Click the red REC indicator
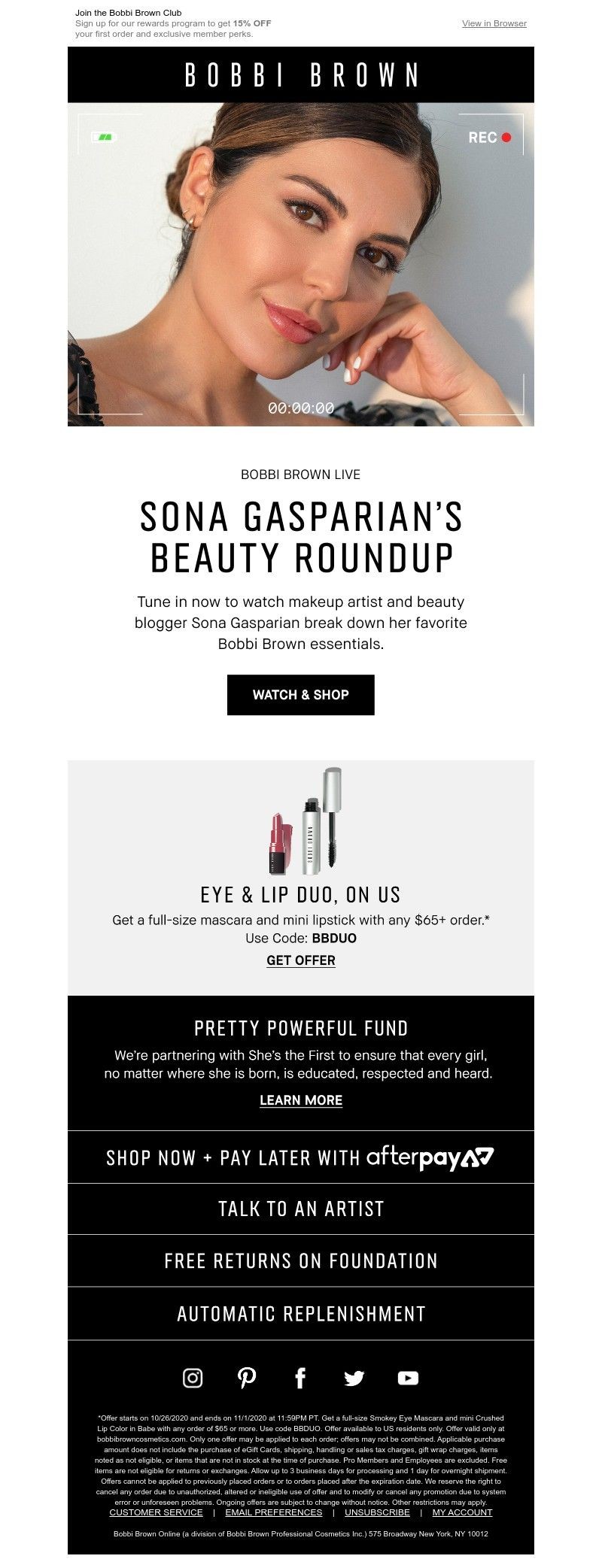This screenshot has height=1568, width=602. [x=490, y=138]
